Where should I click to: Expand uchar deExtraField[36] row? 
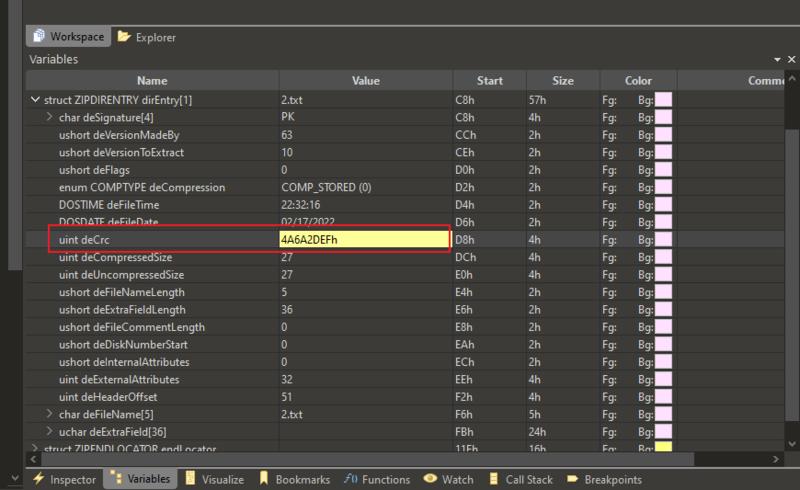[x=49, y=431]
